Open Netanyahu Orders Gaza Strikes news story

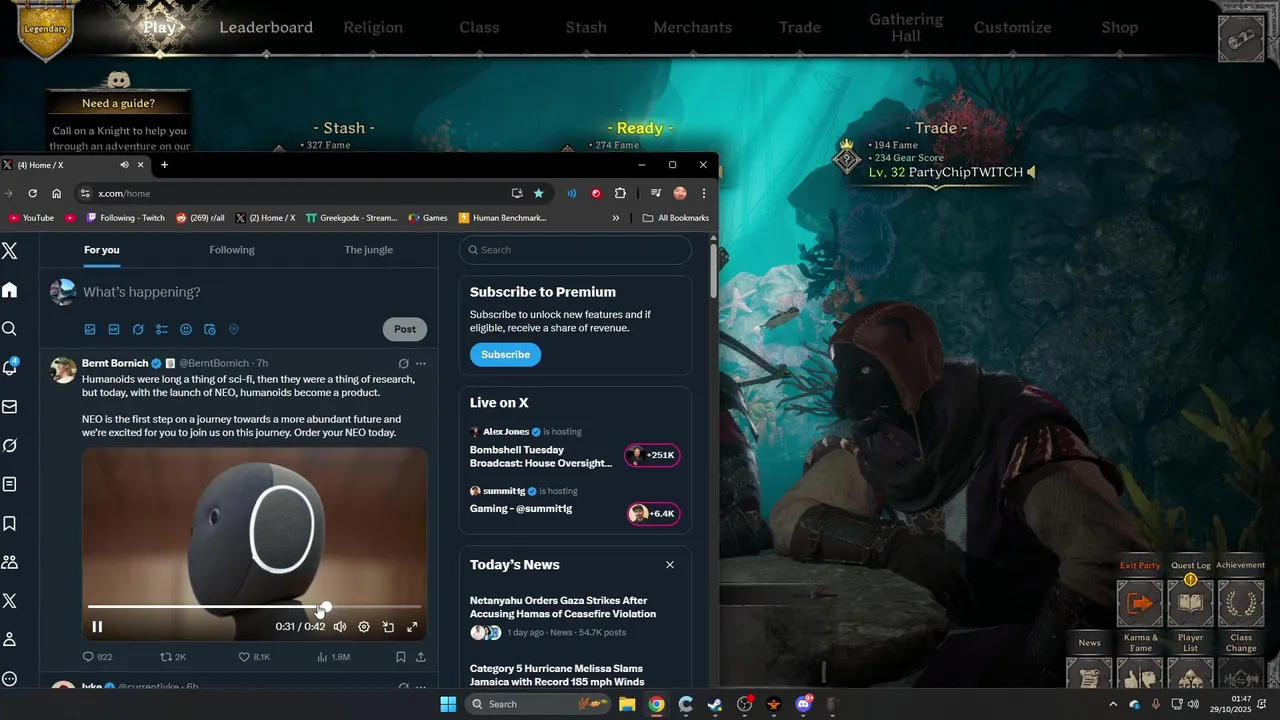tap(563, 607)
